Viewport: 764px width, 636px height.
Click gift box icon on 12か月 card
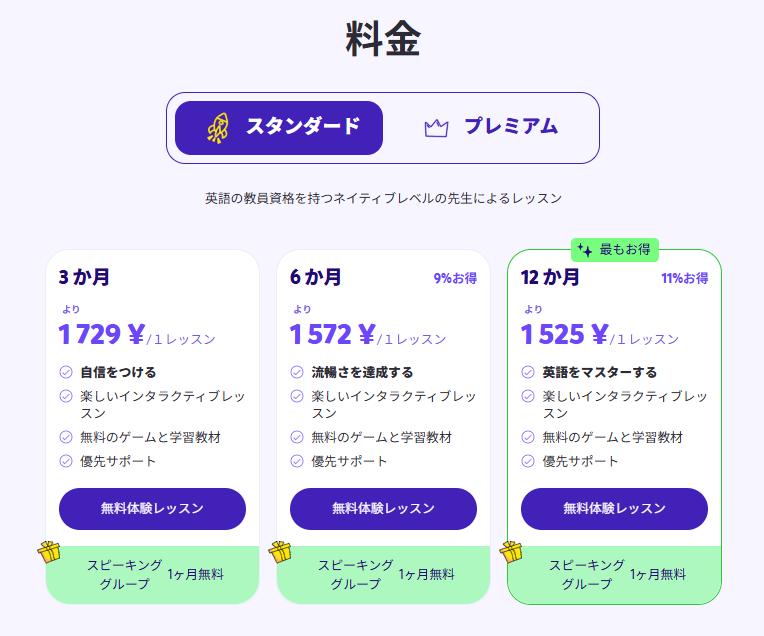[511, 552]
